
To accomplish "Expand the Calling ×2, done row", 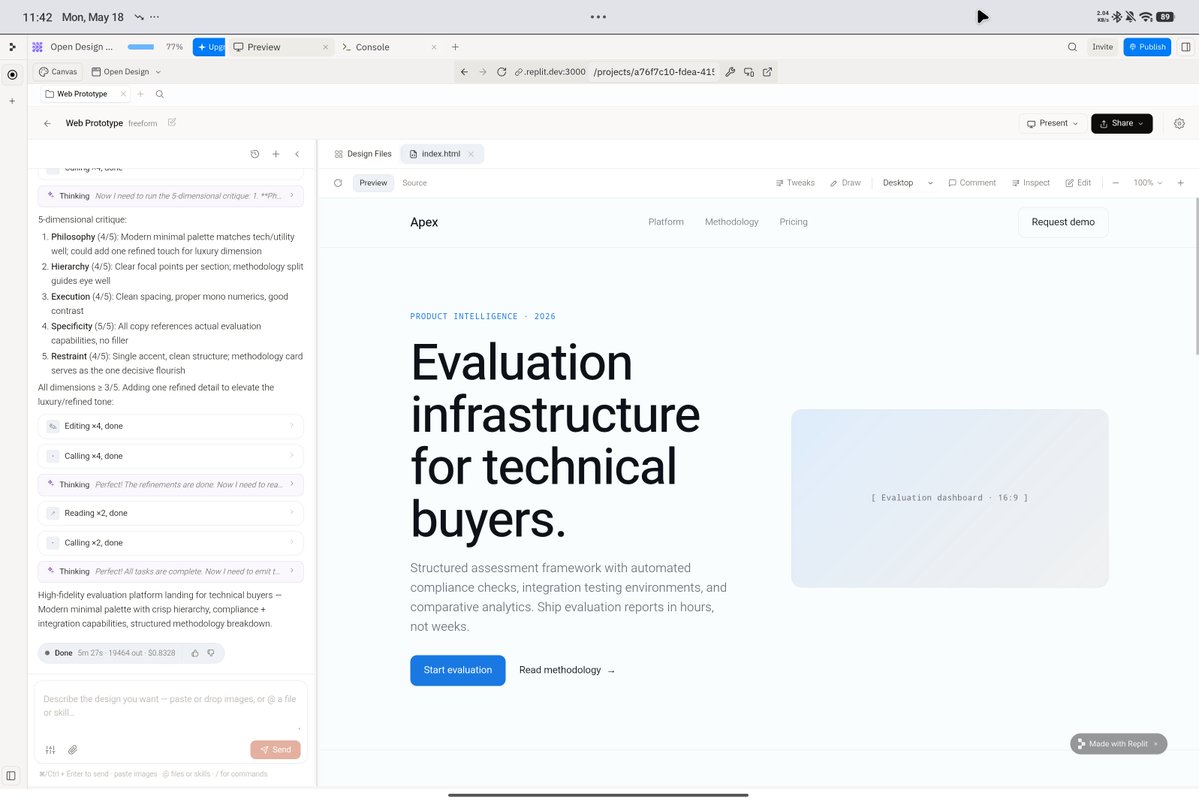I will pyautogui.click(x=171, y=543).
